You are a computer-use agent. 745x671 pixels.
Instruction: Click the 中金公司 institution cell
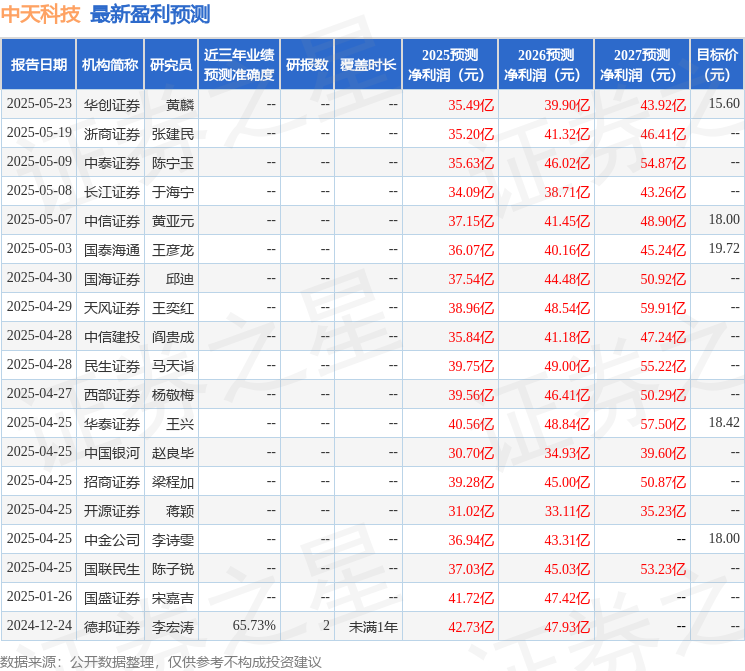pyautogui.click(x=112, y=540)
